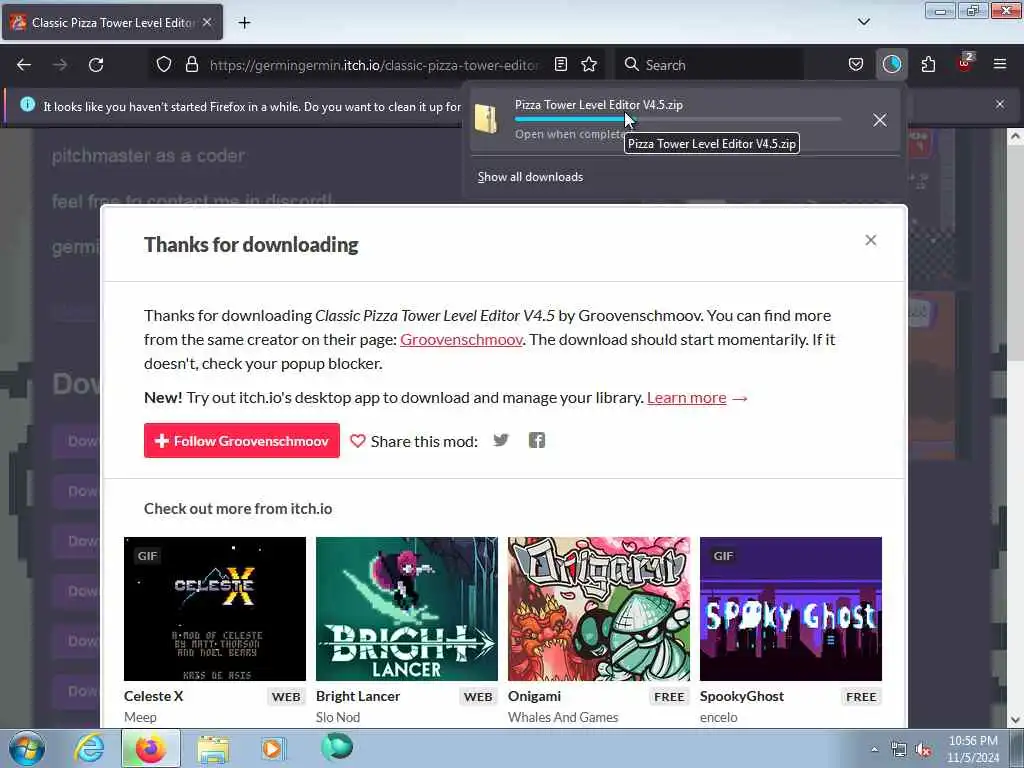
Task: Click the WEB tag next to Celeste X
Action: click(x=286, y=697)
